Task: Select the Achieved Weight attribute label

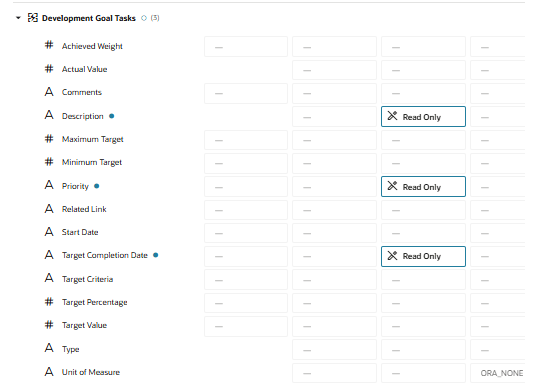Action: pos(92,46)
